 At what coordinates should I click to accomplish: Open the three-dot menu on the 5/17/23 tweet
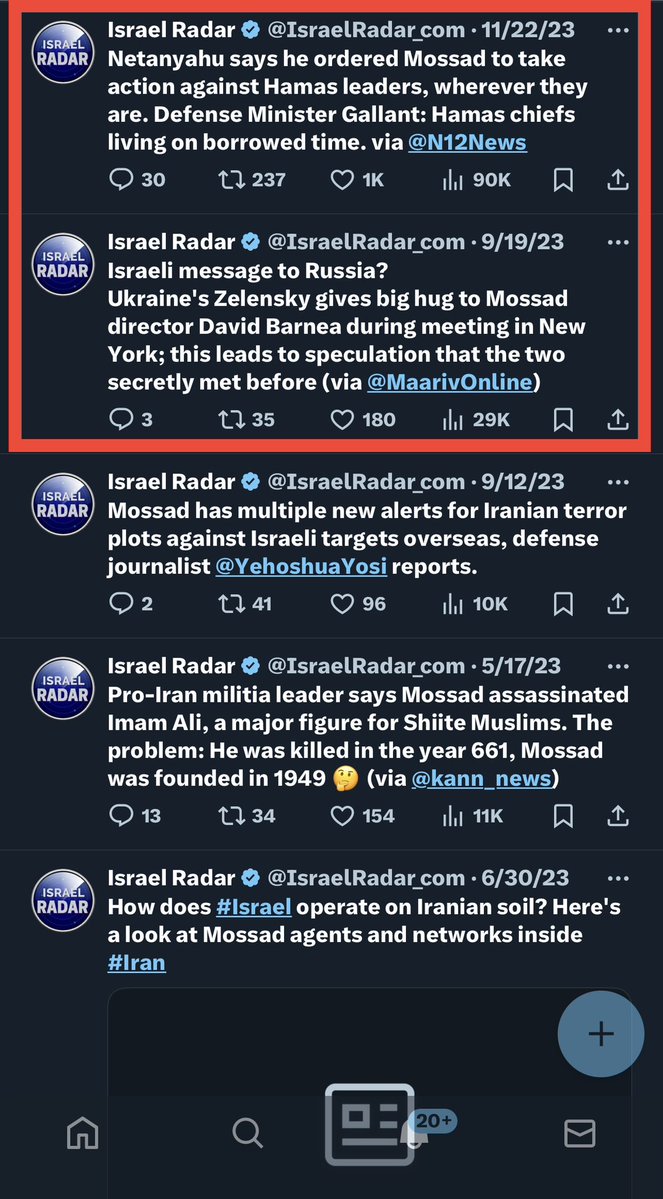(x=619, y=666)
